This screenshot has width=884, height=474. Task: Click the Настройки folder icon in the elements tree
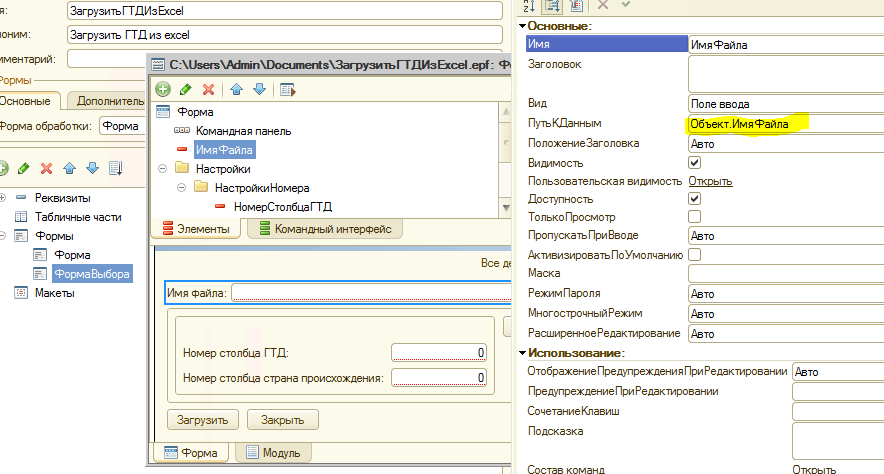(182, 168)
